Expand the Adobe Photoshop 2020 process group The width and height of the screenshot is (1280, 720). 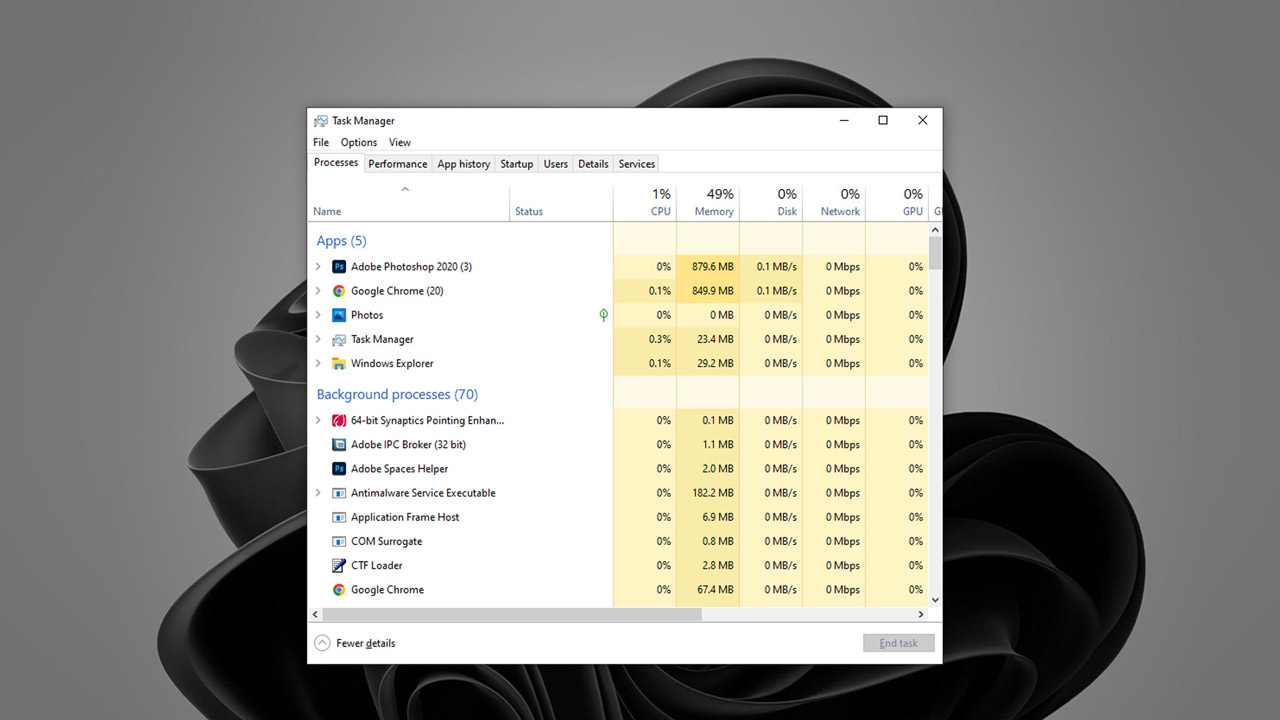coord(318,267)
